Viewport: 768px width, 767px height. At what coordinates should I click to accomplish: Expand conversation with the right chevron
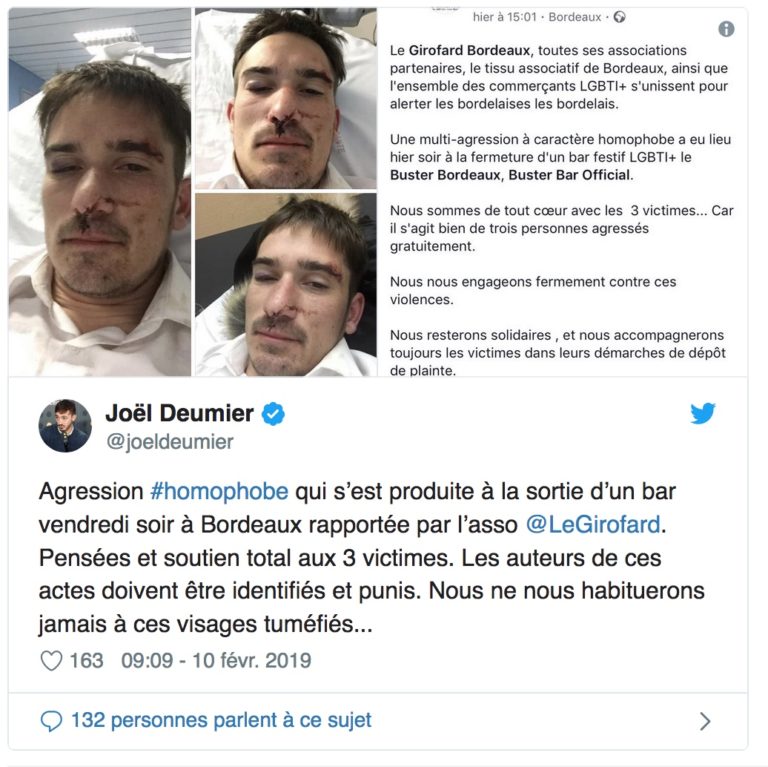(705, 721)
